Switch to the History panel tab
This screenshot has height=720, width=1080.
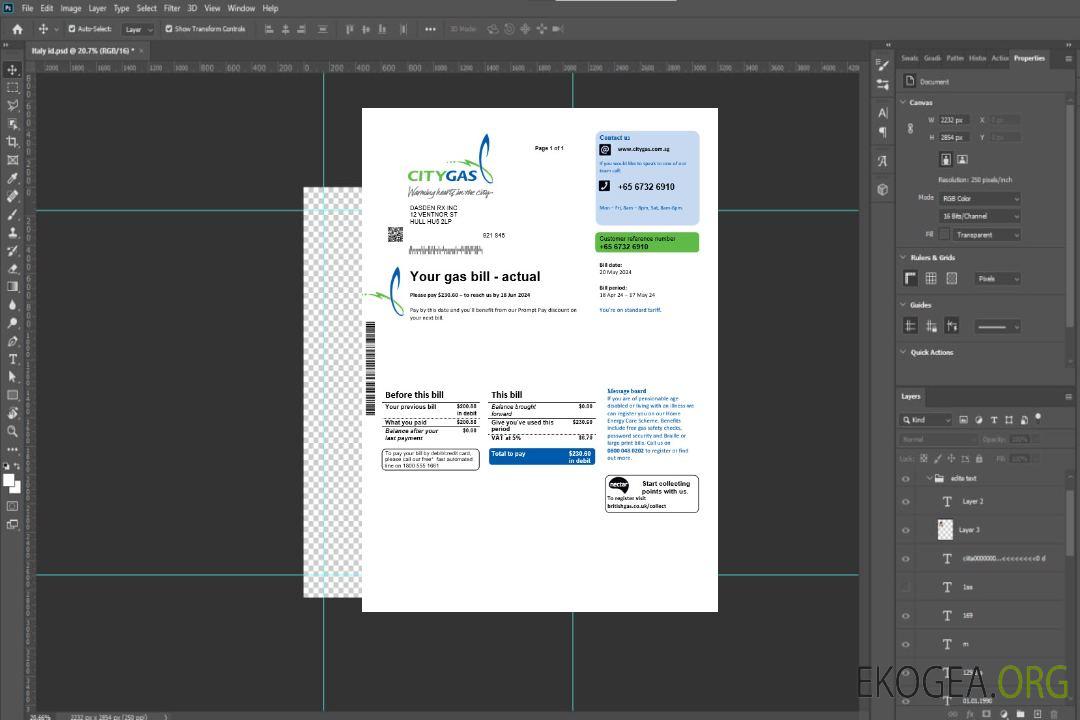coord(977,58)
